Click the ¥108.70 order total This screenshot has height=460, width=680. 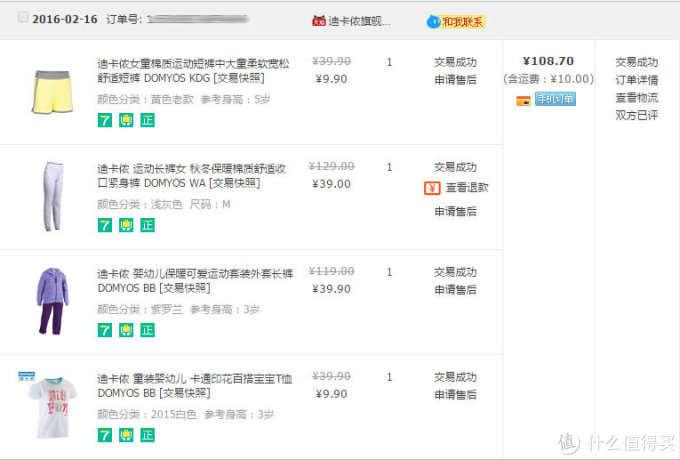pyautogui.click(x=548, y=61)
